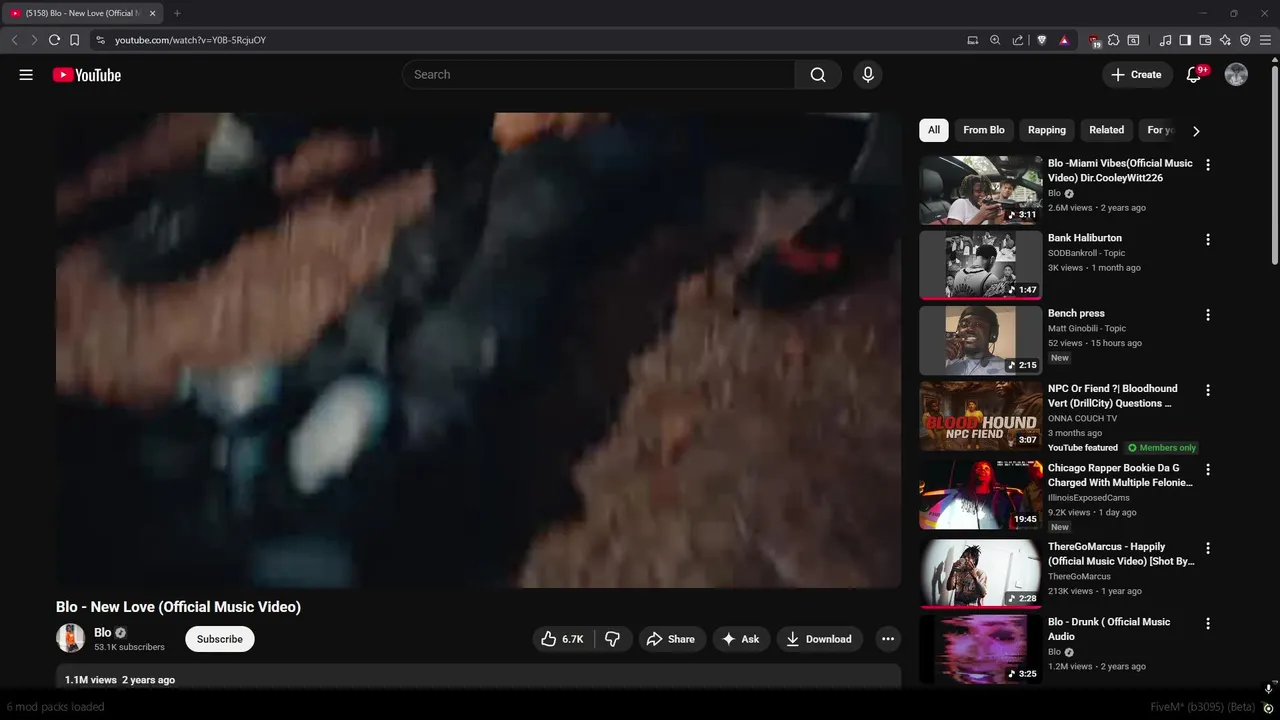Open the Bench press thumbnail
1280x720 pixels.
pos(980,340)
